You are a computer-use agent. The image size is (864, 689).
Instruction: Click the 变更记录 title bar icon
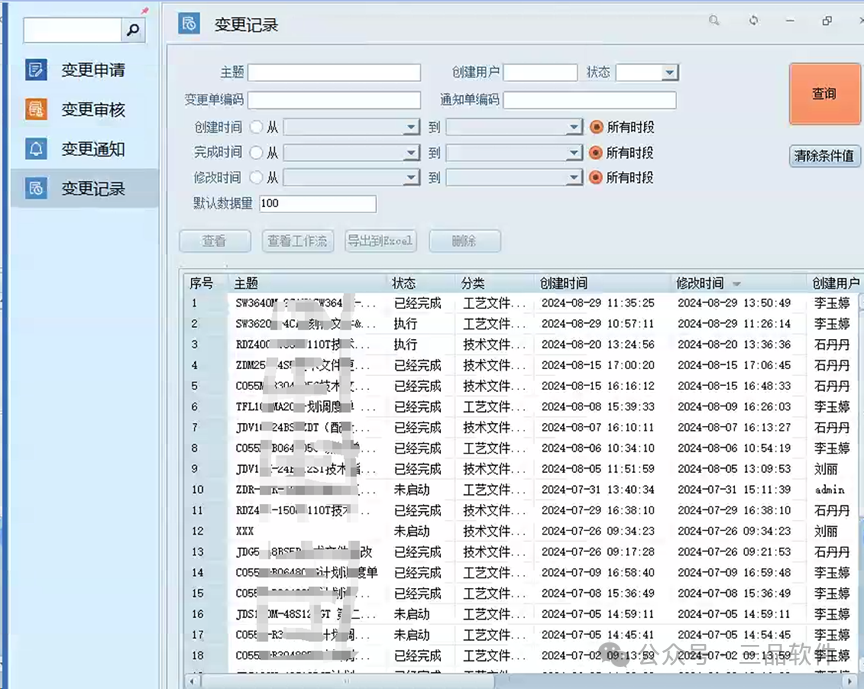tap(189, 24)
